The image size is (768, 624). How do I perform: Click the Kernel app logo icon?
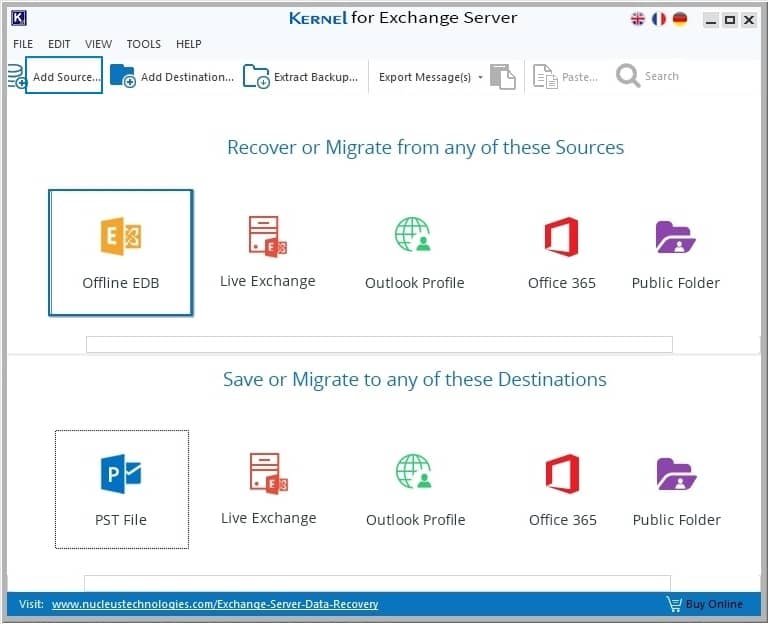pos(19,19)
